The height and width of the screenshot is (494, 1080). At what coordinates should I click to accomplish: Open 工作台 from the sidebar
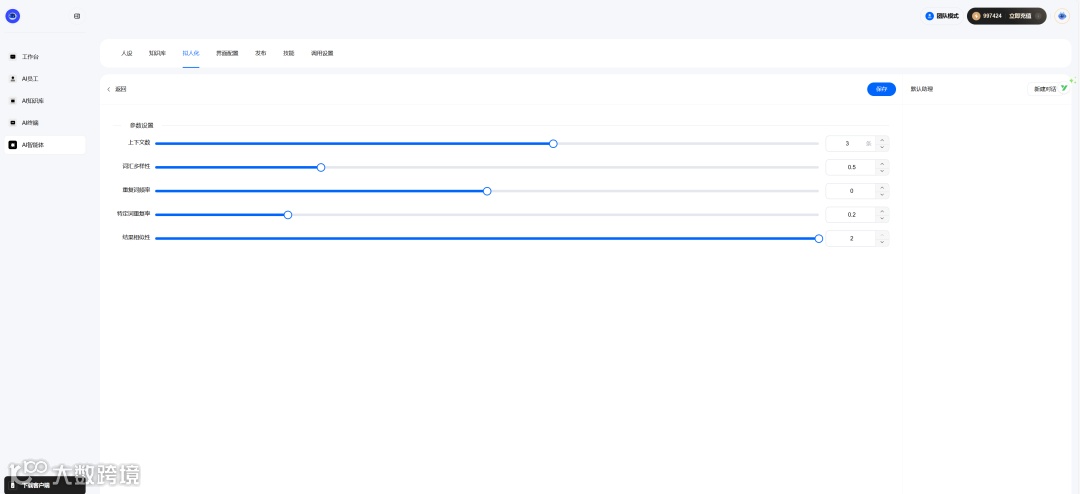[x=30, y=57]
